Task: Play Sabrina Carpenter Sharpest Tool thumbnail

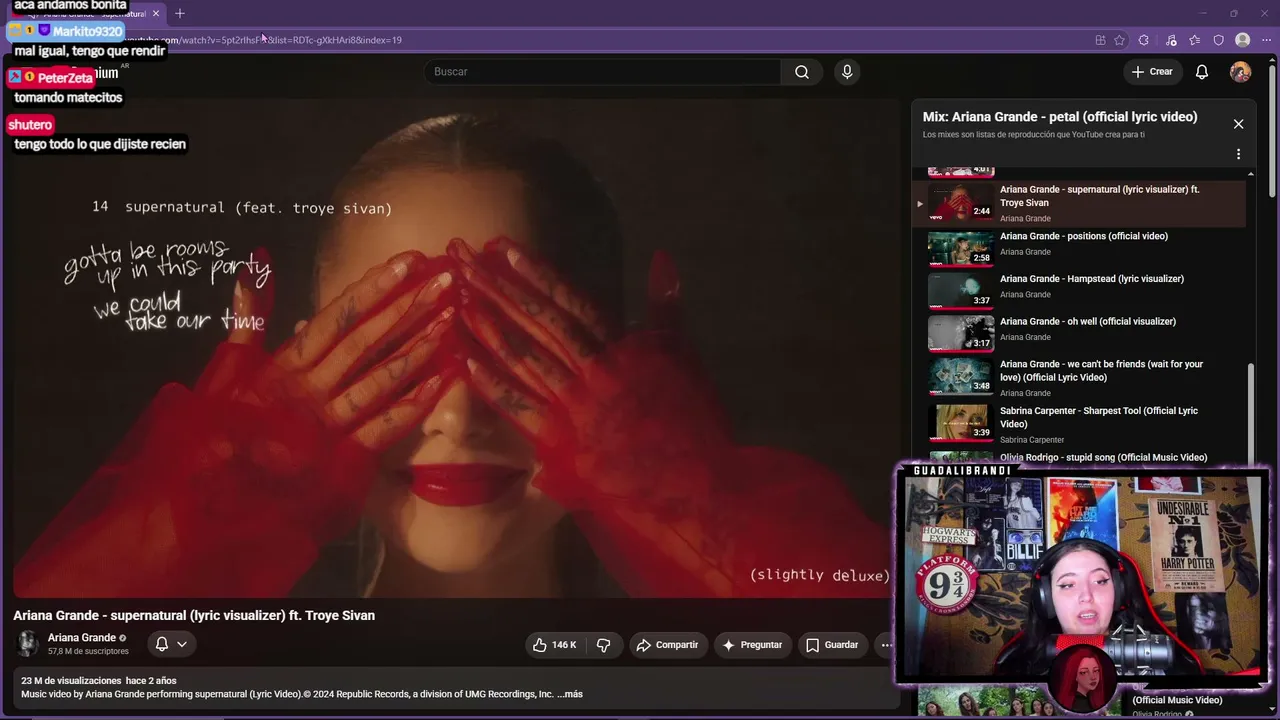Action: [961, 421]
